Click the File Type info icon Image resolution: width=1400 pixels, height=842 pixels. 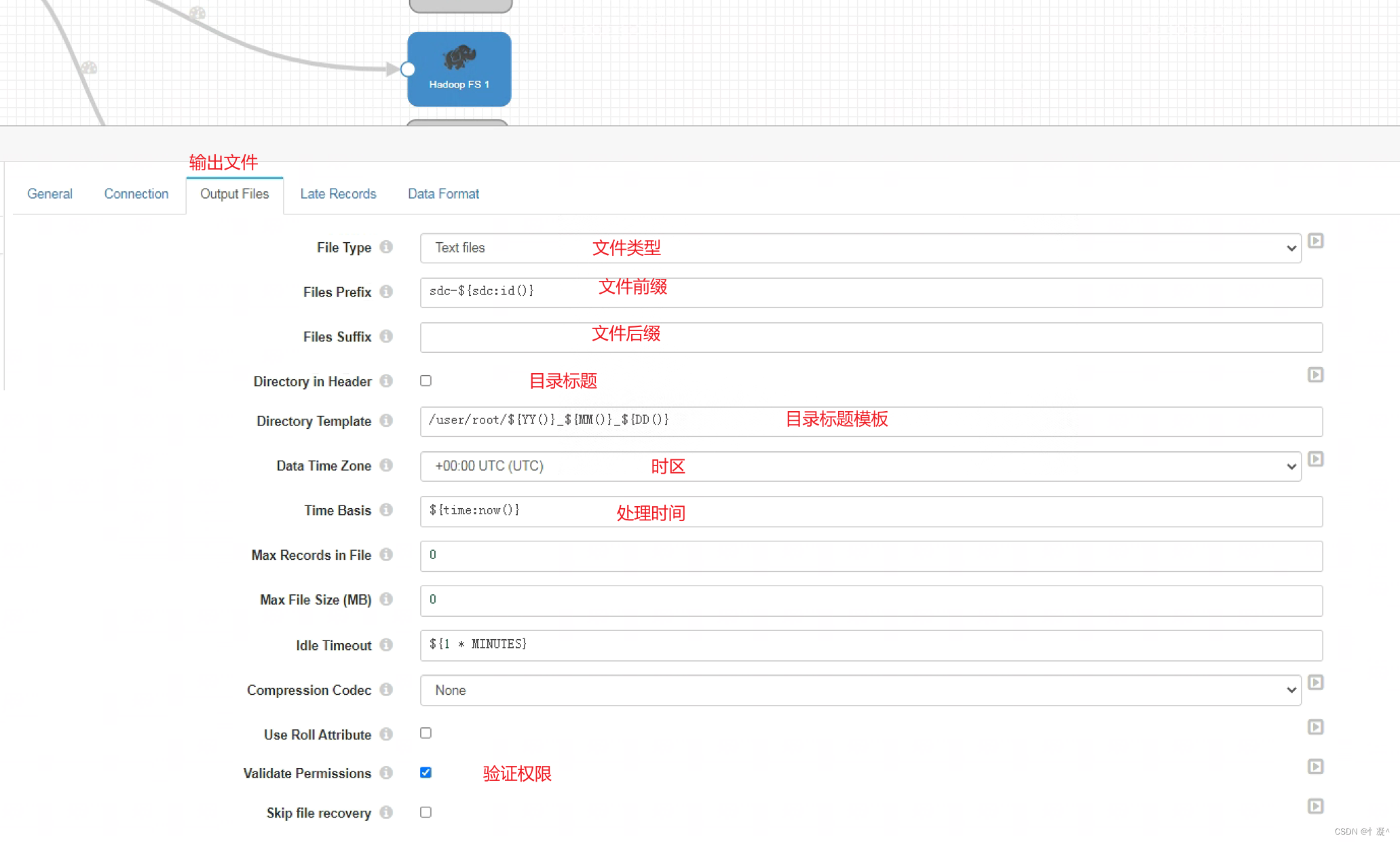click(387, 248)
